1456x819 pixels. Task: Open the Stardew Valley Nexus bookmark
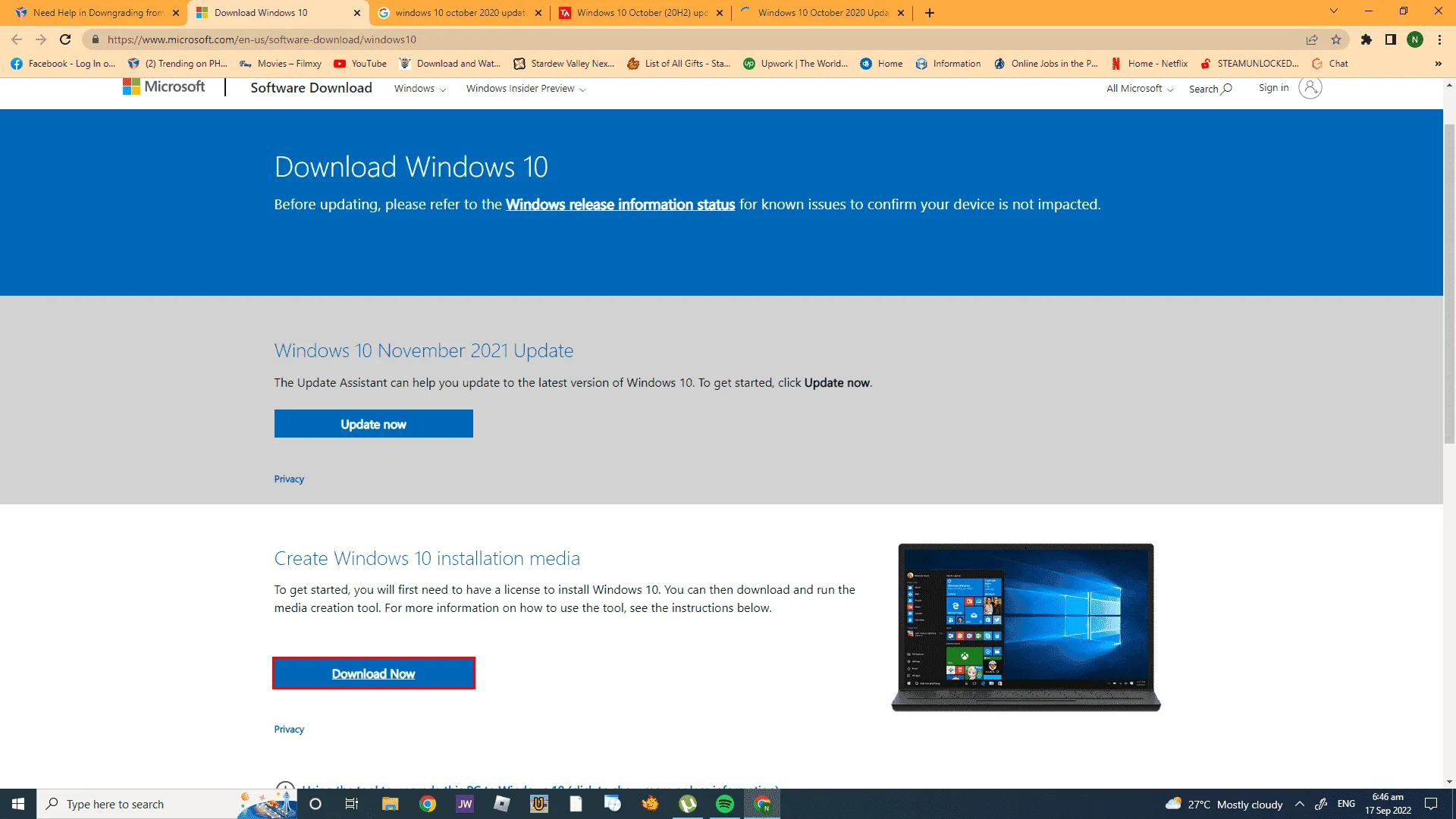pos(564,64)
